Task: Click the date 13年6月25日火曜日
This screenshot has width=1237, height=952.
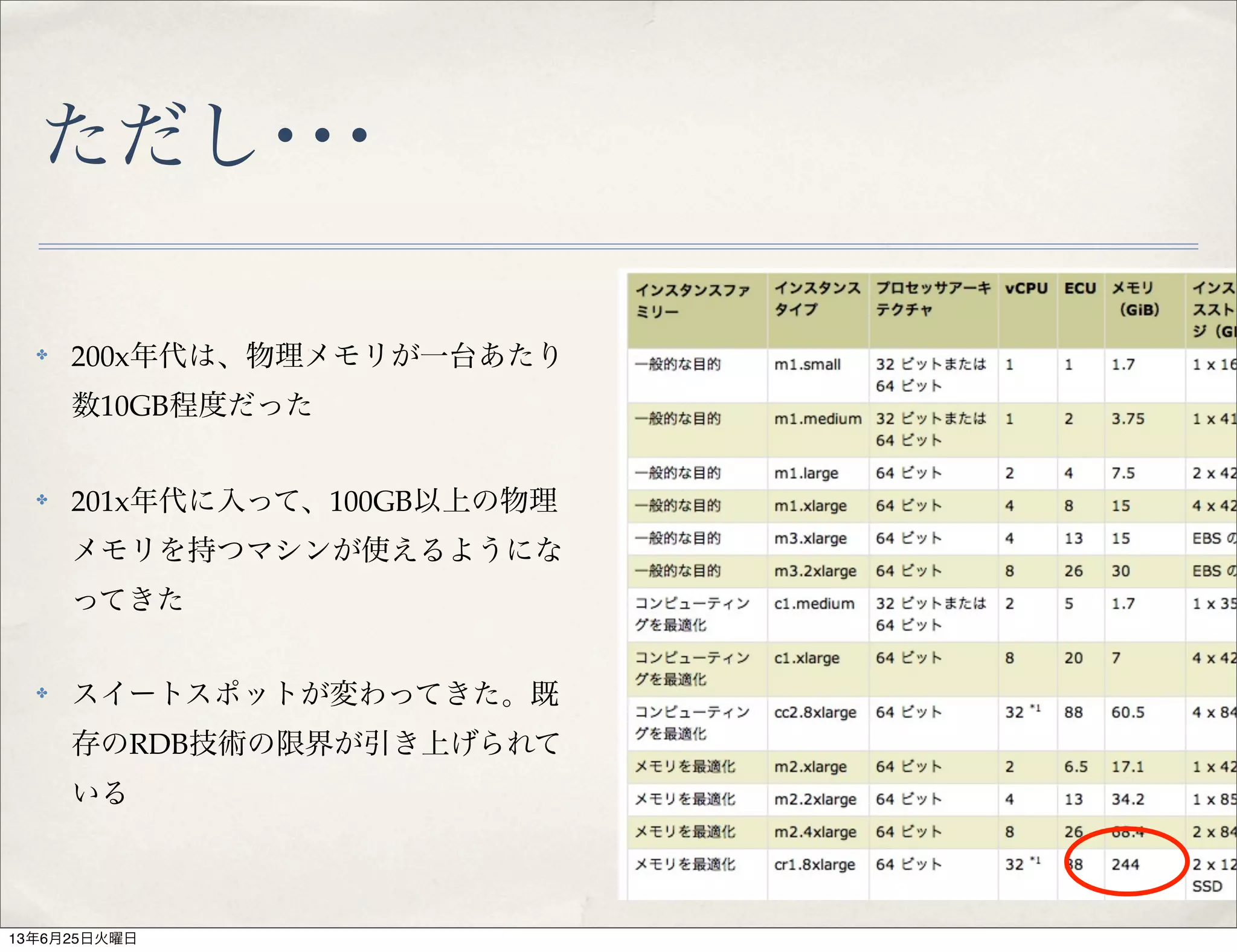Action: [72, 938]
